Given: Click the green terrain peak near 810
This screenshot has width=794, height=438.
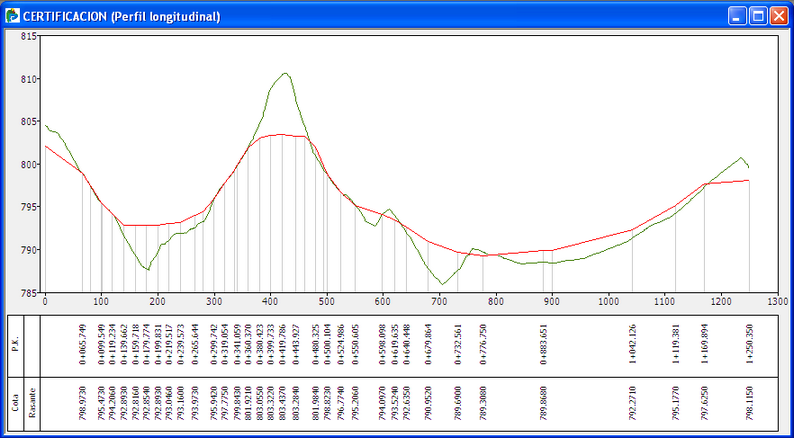Looking at the screenshot, I should click(286, 73).
